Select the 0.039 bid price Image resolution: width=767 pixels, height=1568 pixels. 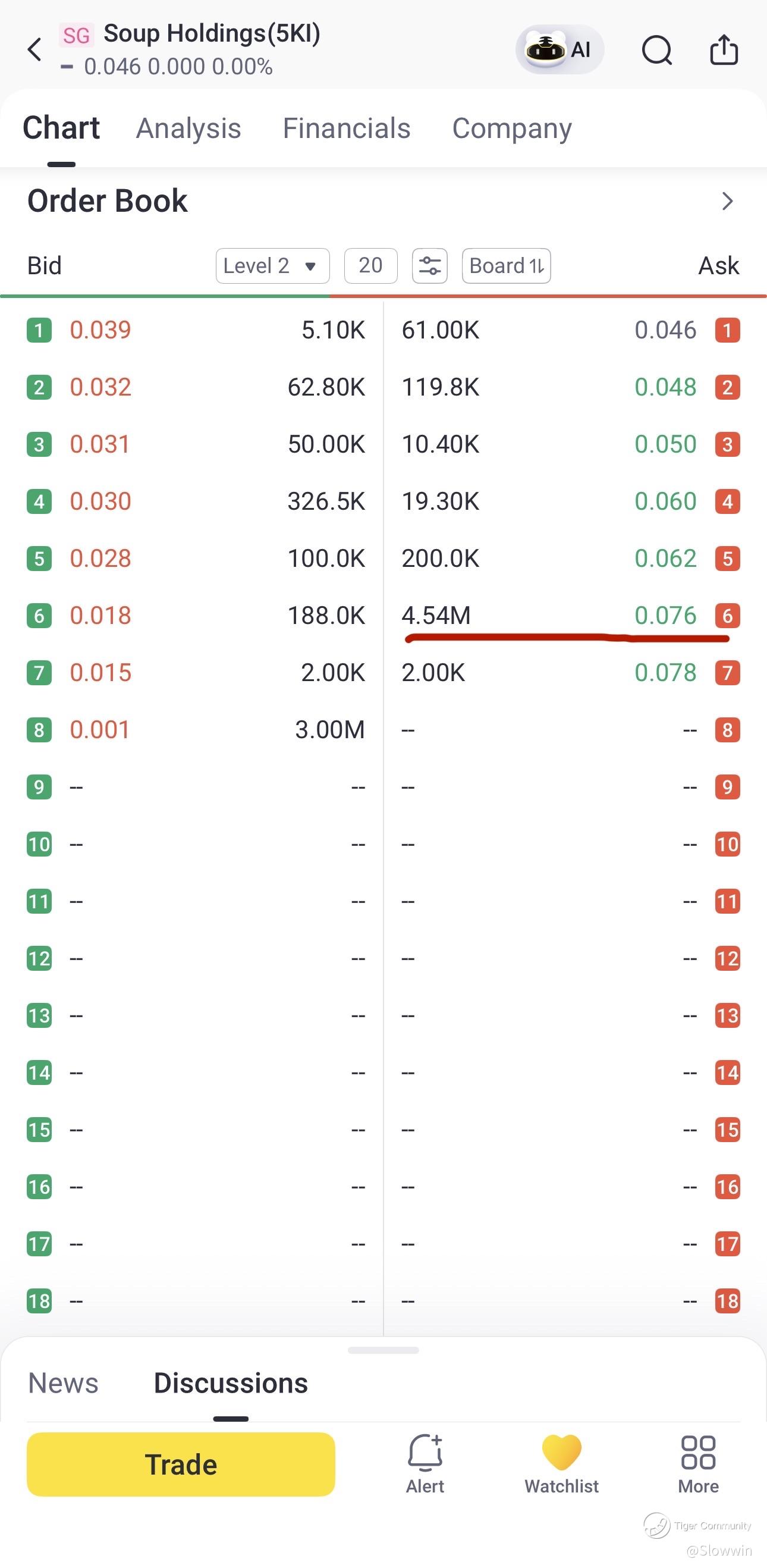100,330
